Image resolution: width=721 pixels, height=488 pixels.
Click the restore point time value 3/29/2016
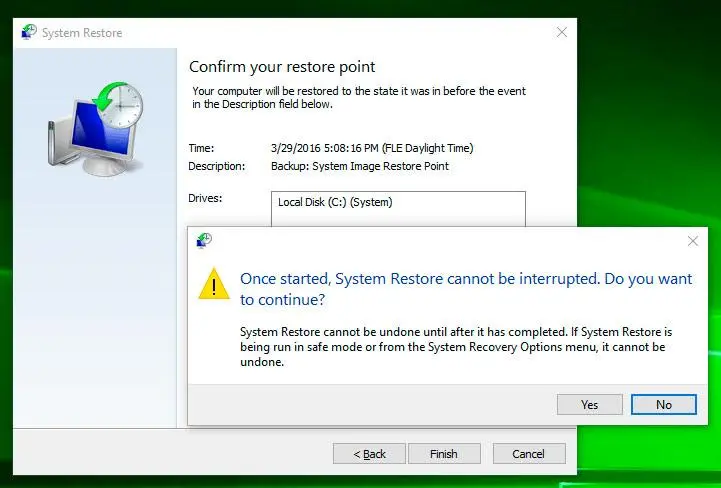371,148
